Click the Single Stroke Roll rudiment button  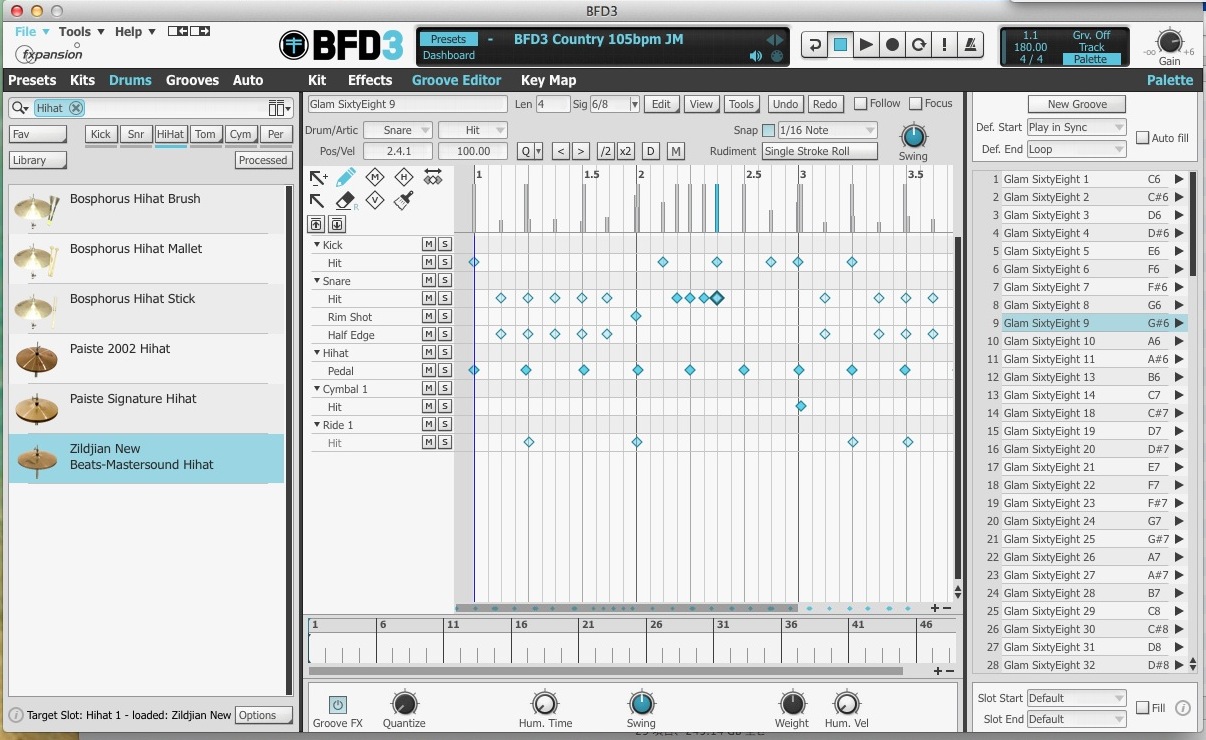pos(820,151)
